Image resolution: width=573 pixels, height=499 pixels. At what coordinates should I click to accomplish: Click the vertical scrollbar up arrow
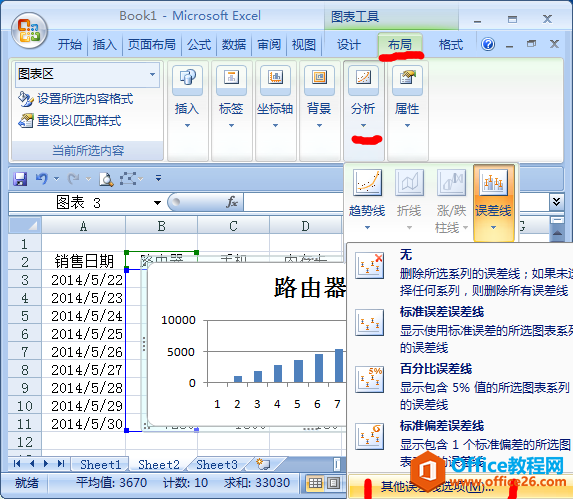click(x=557, y=233)
